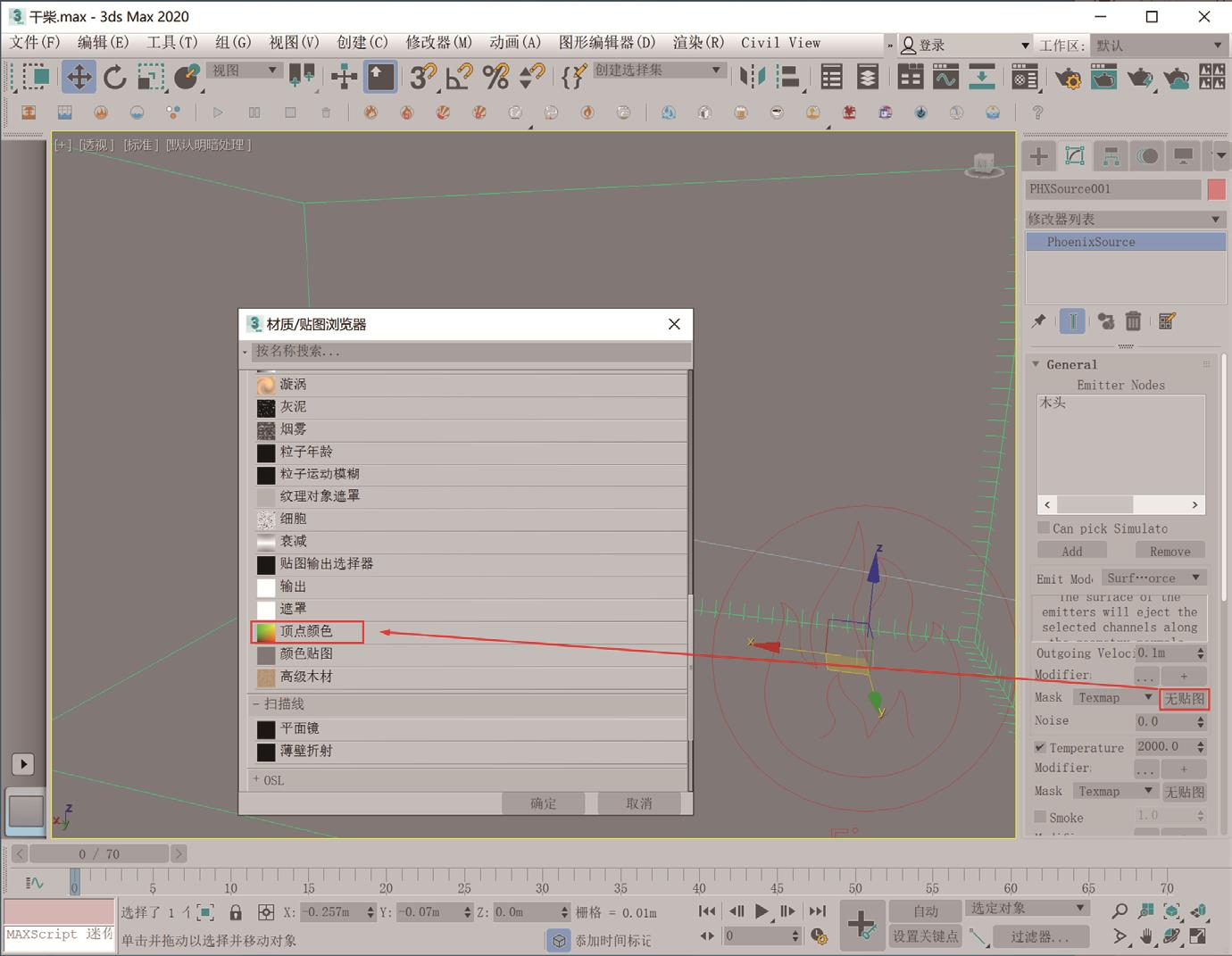
Task: Open the 修改器列表 dropdown
Action: tap(1124, 219)
